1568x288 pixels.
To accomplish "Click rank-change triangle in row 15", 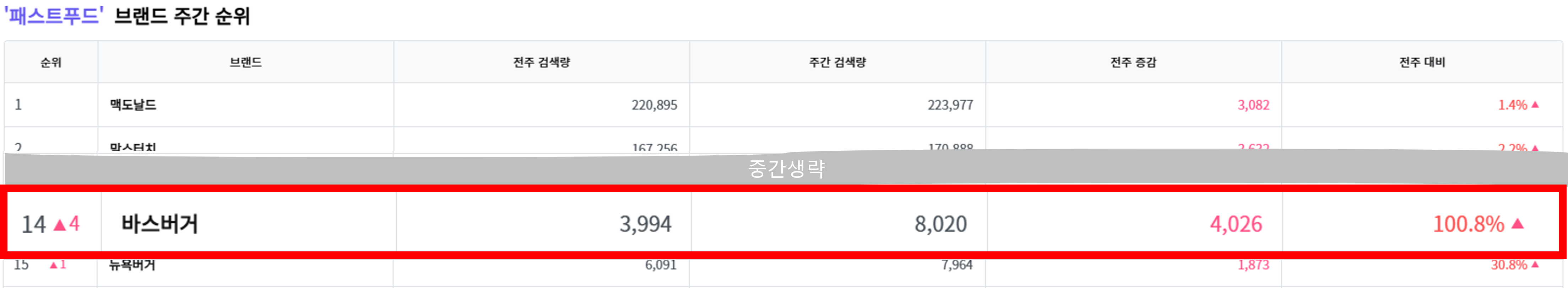I will tap(54, 265).
